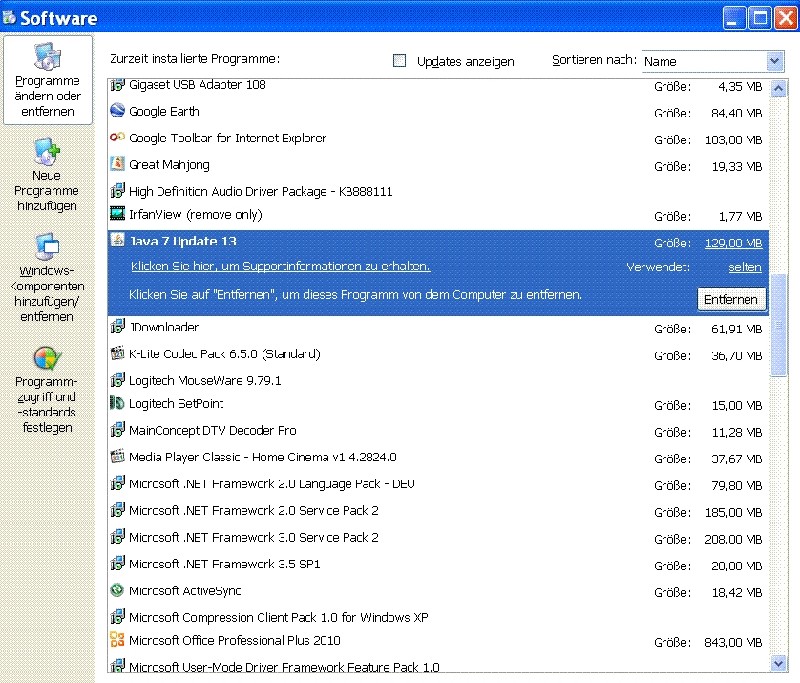Click the Google Earth globe icon
The width and height of the screenshot is (800, 683).
(x=117, y=112)
